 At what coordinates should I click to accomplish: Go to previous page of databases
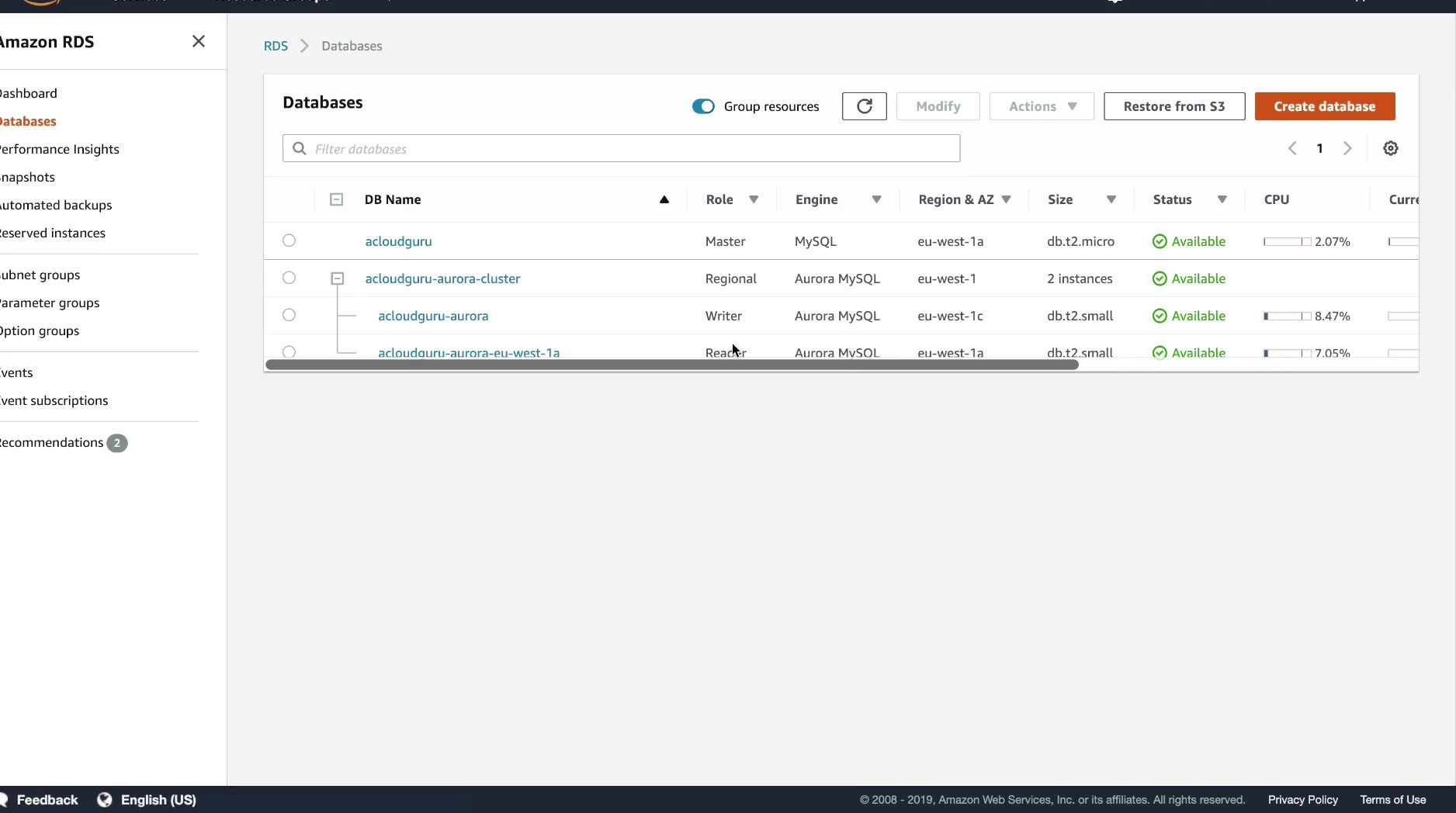[x=1292, y=148]
